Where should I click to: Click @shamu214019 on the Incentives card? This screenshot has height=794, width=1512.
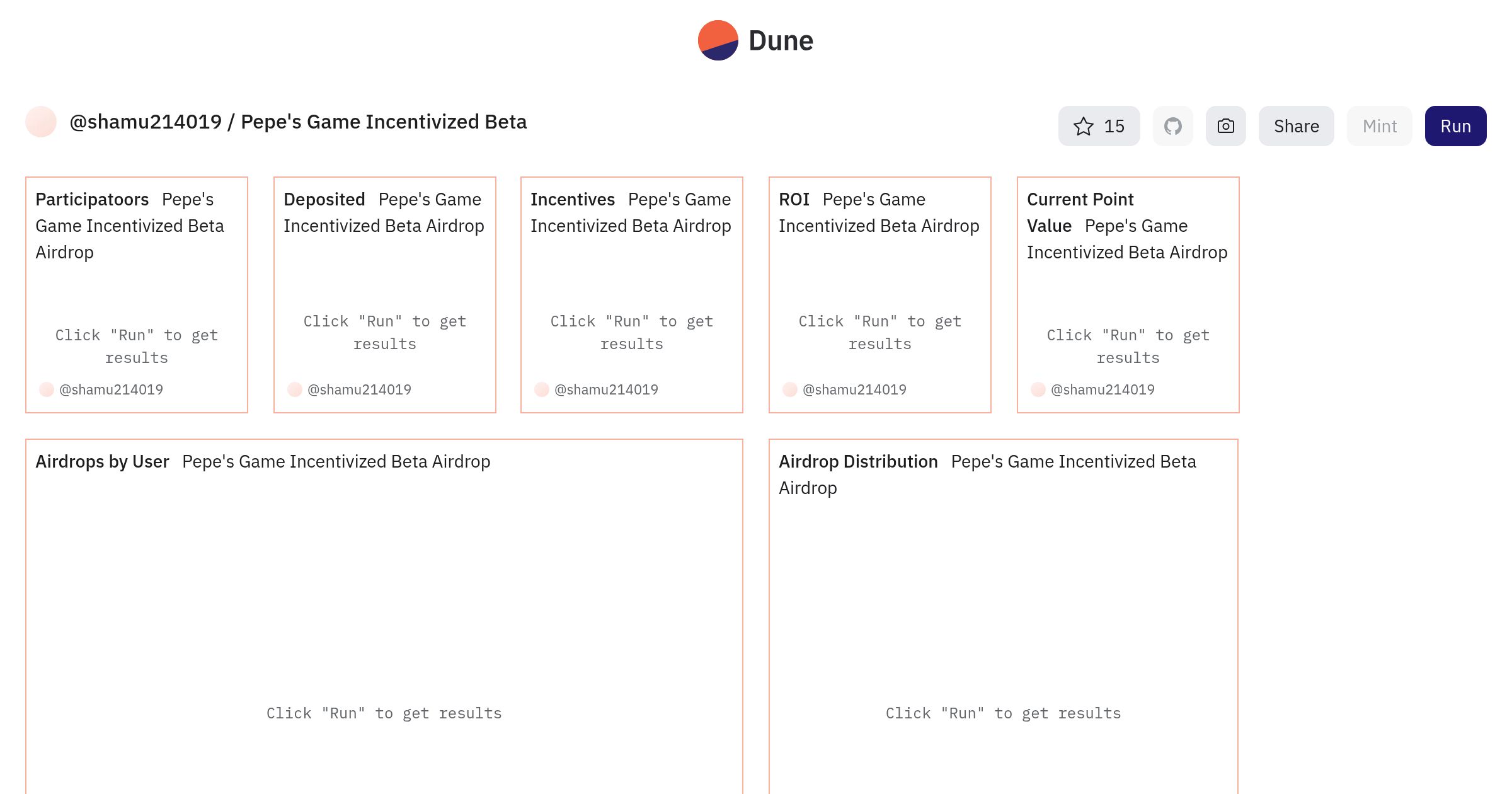click(x=606, y=389)
